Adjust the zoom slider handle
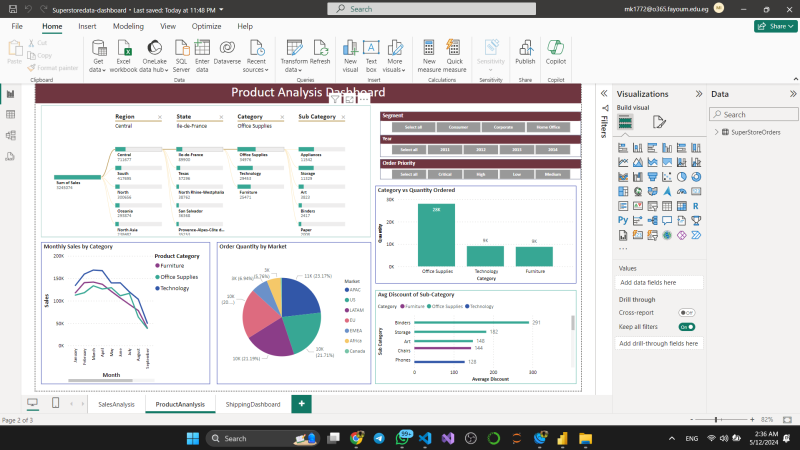 [716, 420]
